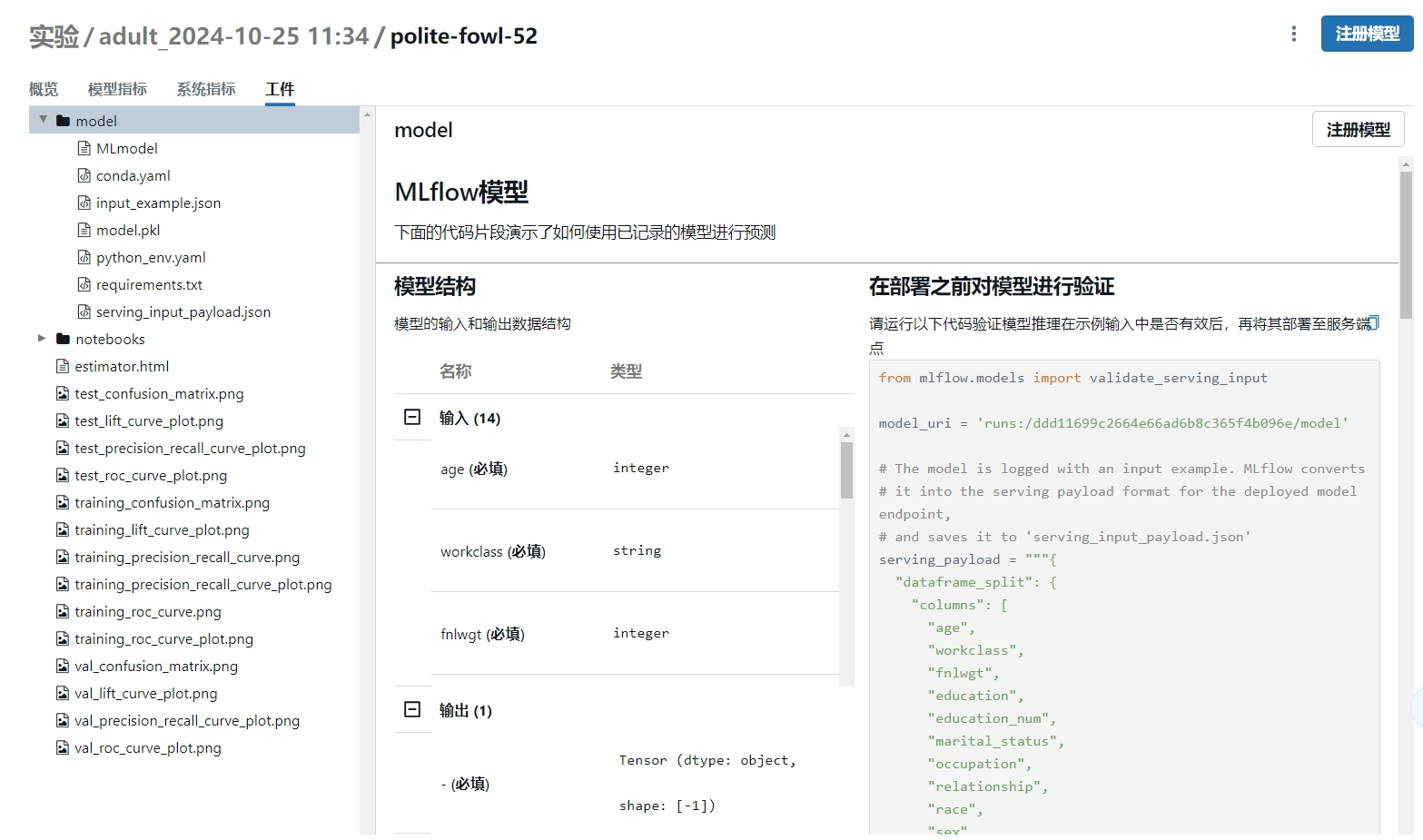Open training_precision_recall_curve_plot.png artifact
The height and width of the screenshot is (840, 1423).
(x=203, y=584)
